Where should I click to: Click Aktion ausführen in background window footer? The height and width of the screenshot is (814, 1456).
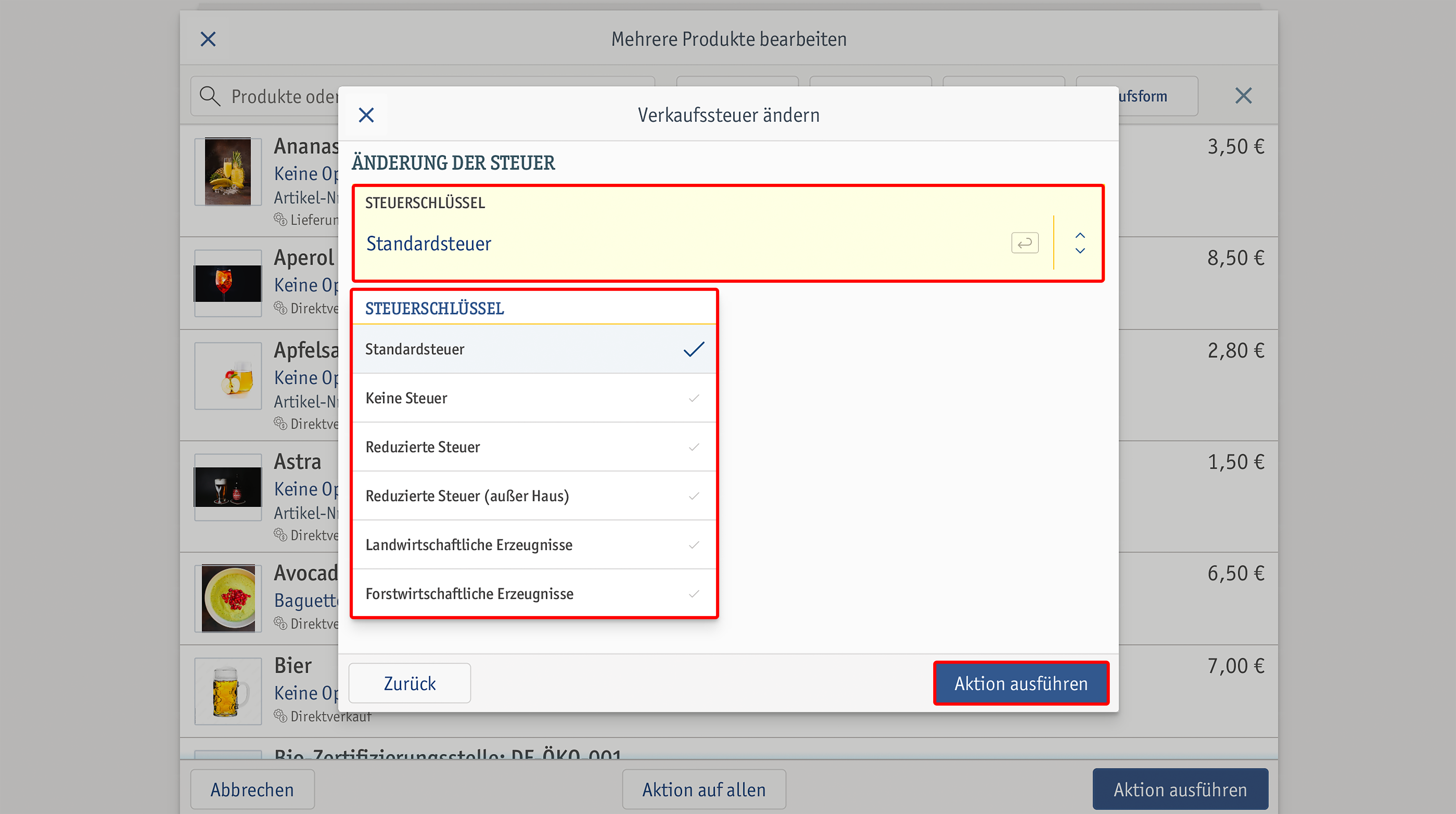[1180, 789]
